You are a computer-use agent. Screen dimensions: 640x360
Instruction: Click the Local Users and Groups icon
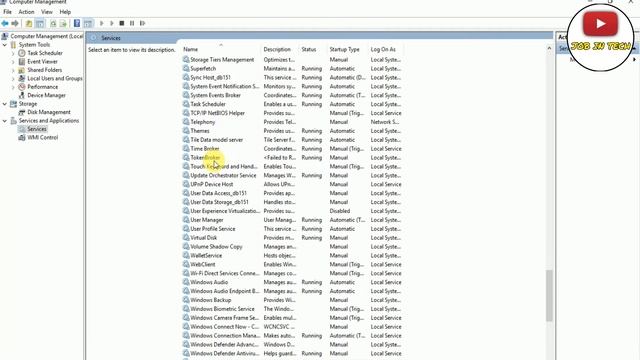click(x=22, y=78)
